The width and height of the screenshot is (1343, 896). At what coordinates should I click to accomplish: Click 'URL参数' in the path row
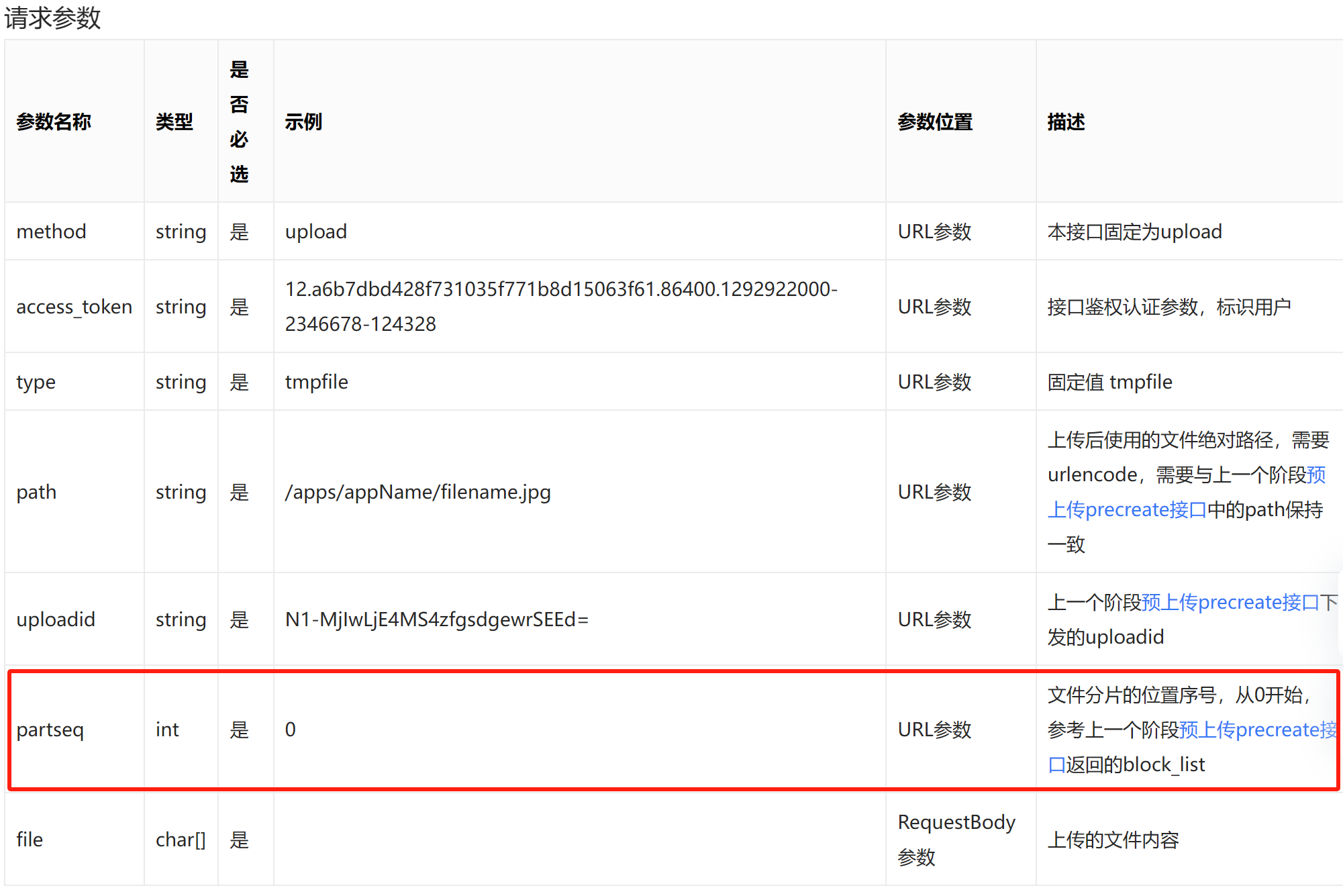[x=934, y=492]
